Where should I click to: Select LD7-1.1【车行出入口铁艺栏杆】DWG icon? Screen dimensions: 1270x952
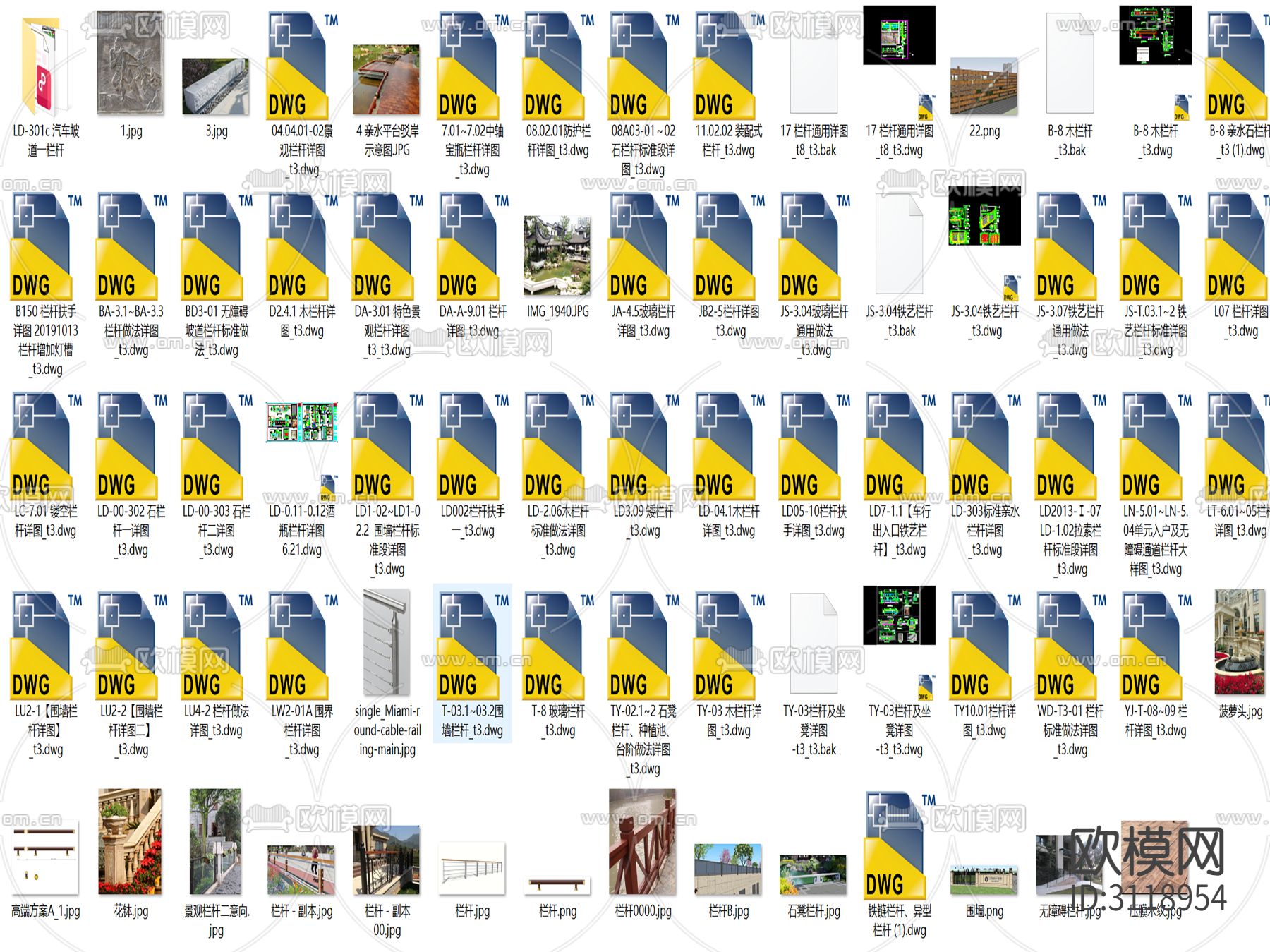tap(895, 445)
